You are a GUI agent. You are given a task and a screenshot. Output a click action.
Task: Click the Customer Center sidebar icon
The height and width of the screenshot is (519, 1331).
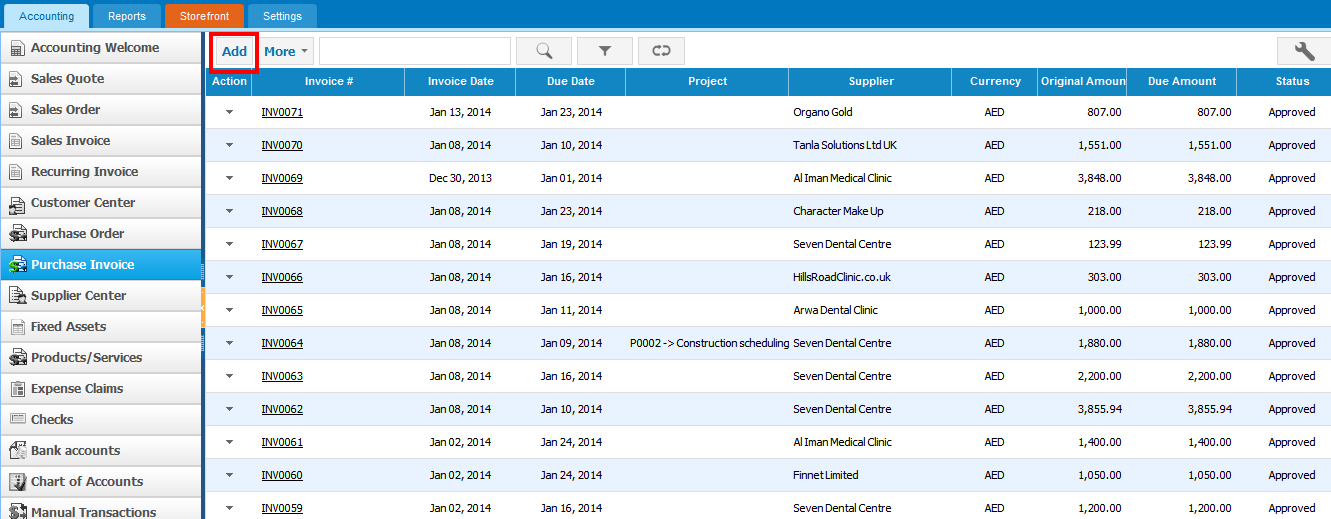pos(16,203)
